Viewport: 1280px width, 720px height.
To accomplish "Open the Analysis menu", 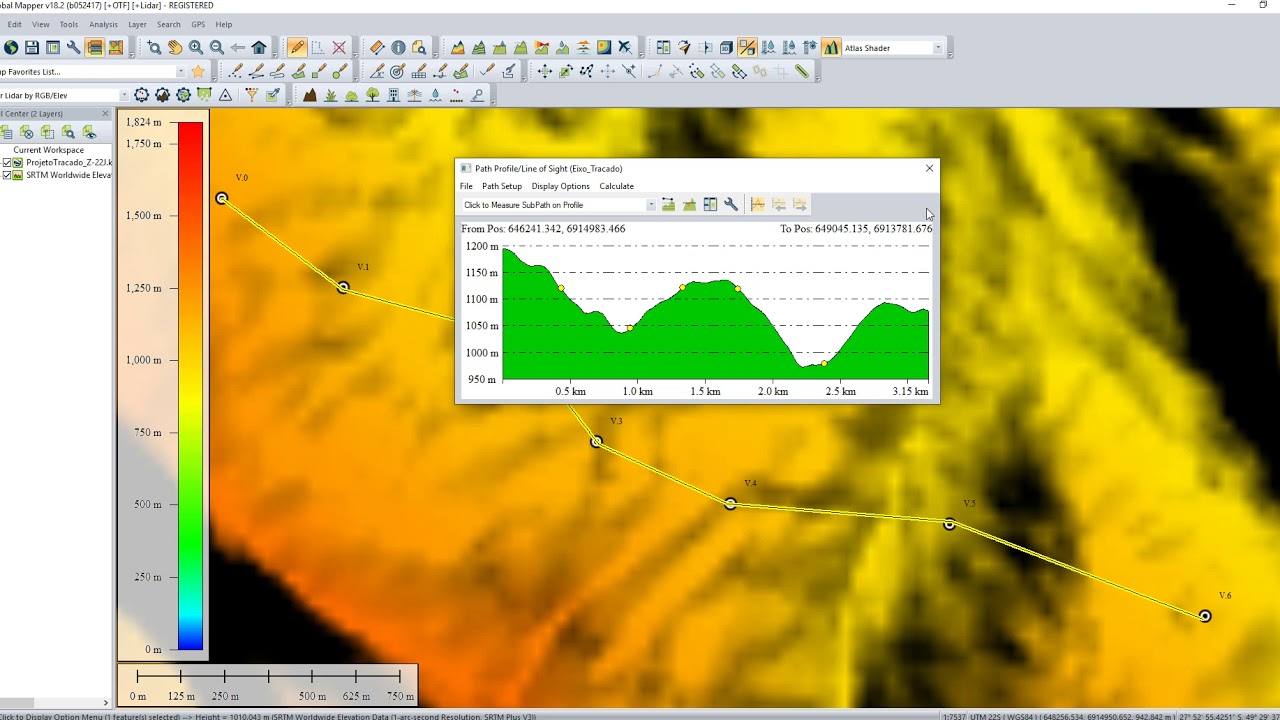I will (103, 24).
